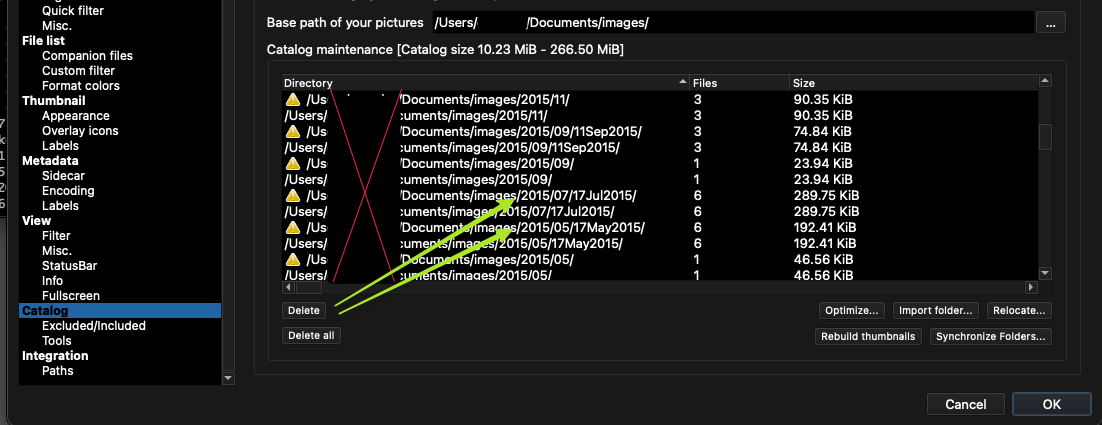
Task: Open Encoding settings under Metadata
Action: point(68,190)
